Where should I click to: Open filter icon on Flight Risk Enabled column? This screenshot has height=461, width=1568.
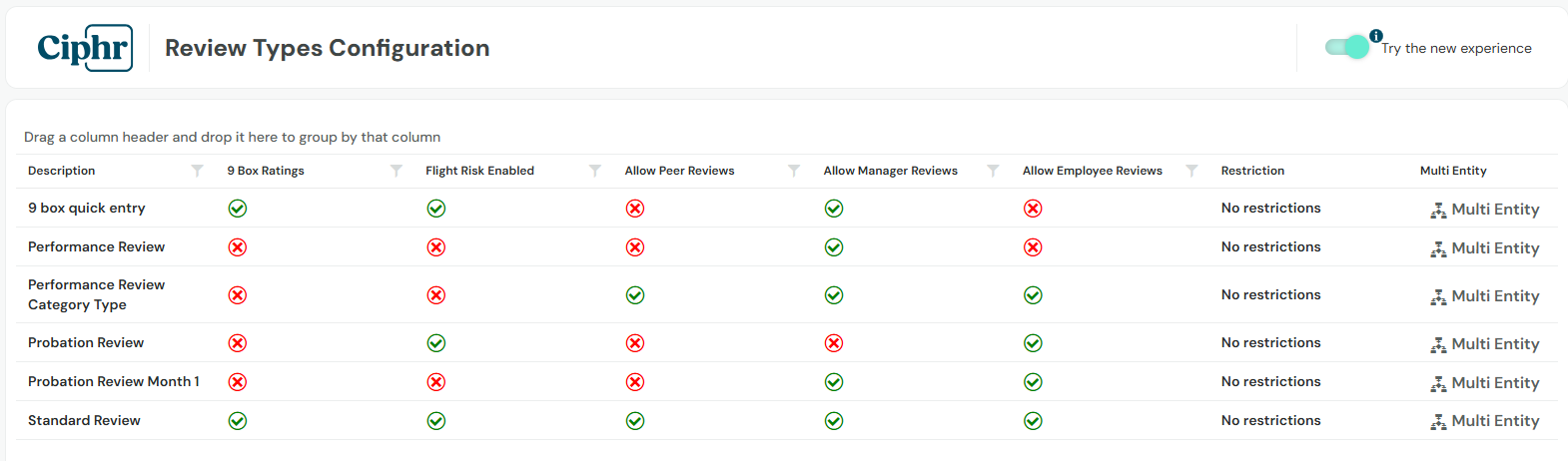[595, 171]
